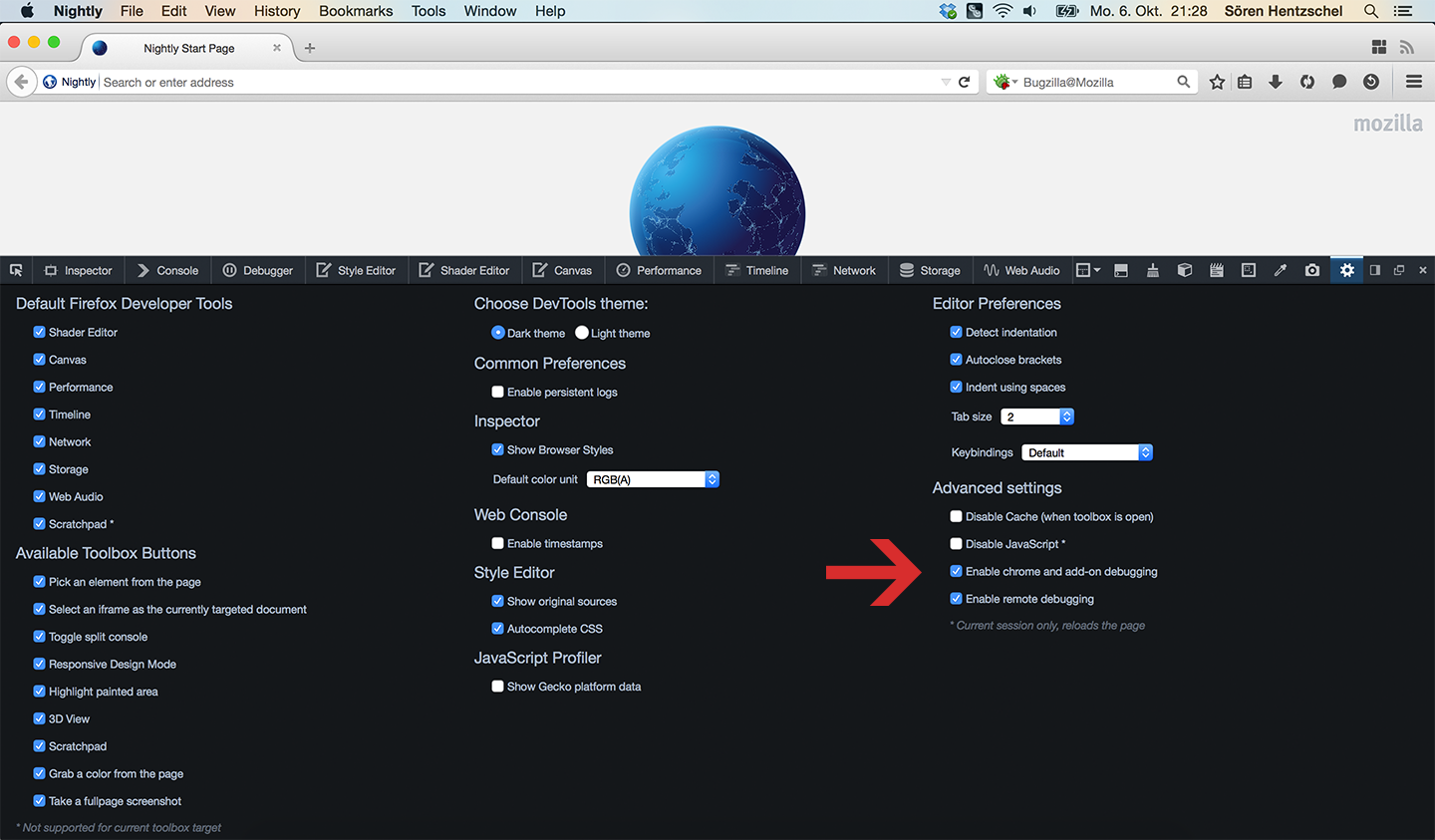
Task: Click the toolbox options gear icon
Action: 1347,270
